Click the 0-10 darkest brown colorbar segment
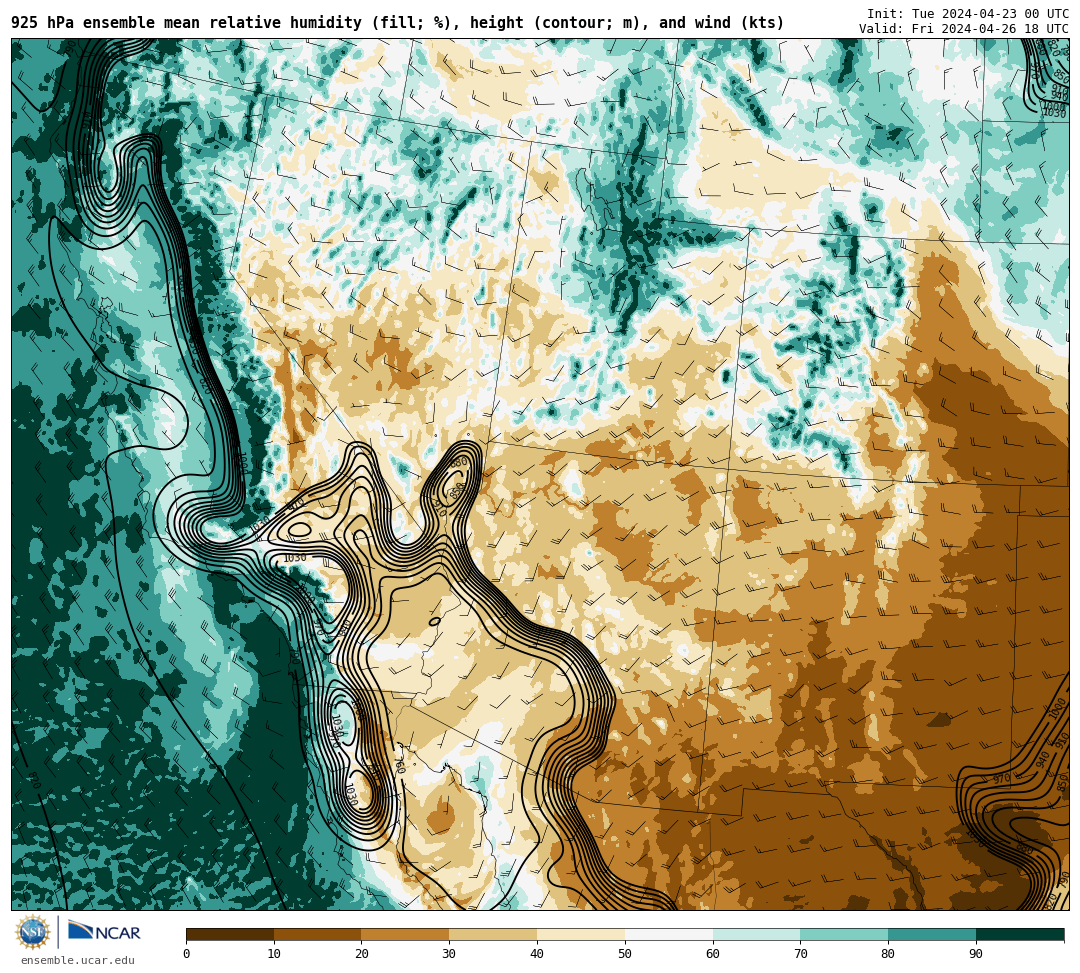 (x=230, y=934)
